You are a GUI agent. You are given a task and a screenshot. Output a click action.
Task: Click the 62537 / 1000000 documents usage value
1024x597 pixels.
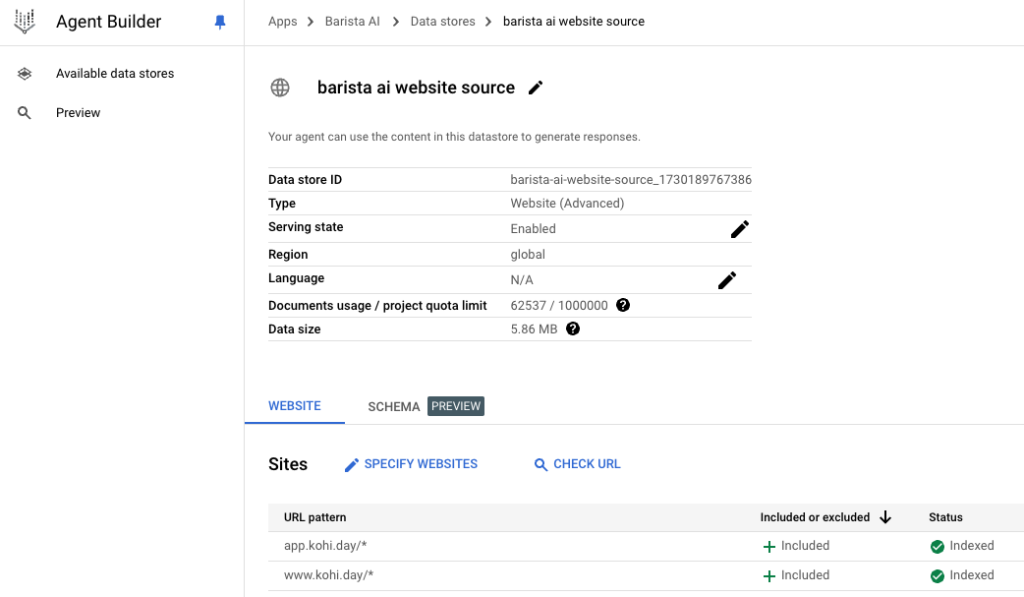(559, 305)
